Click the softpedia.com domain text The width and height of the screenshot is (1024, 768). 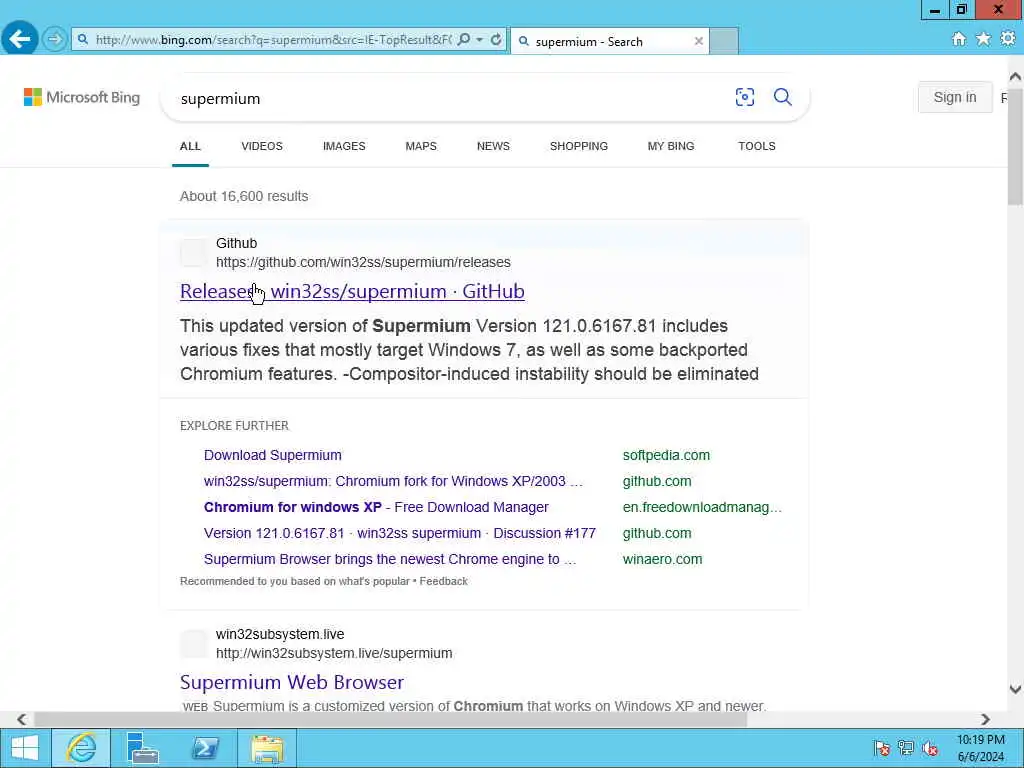pyautogui.click(x=666, y=455)
